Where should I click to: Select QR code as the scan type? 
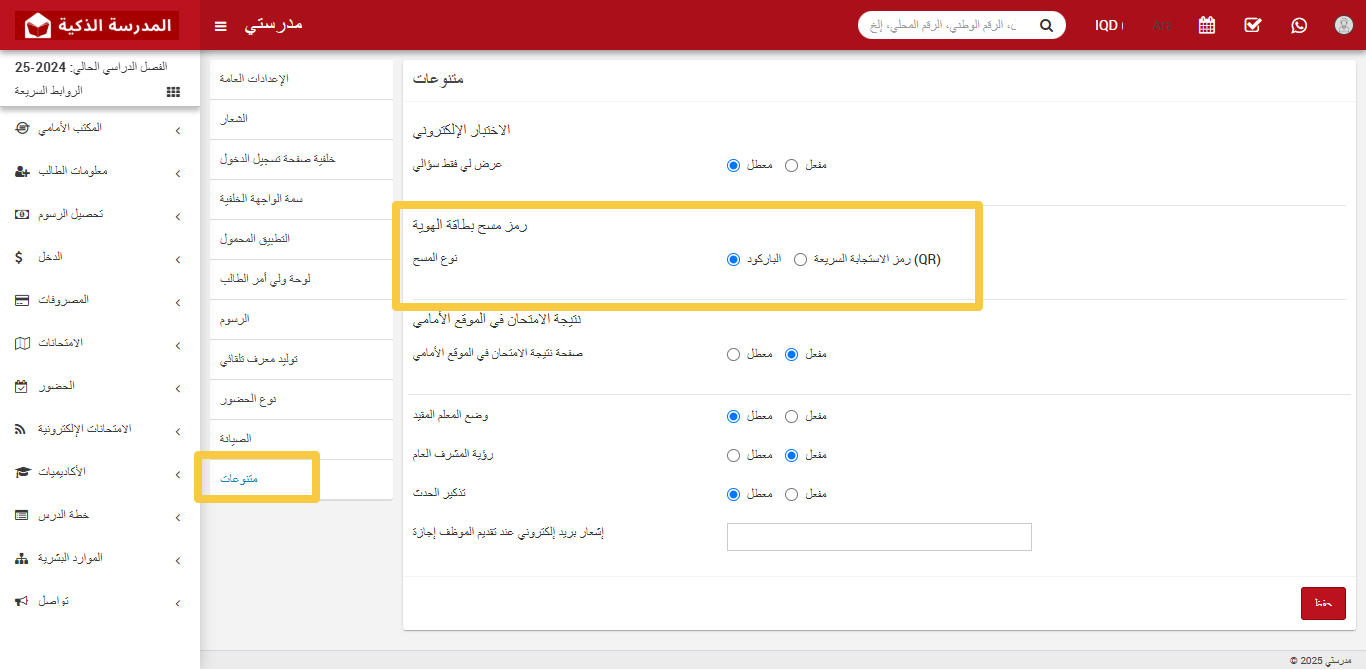click(x=800, y=258)
